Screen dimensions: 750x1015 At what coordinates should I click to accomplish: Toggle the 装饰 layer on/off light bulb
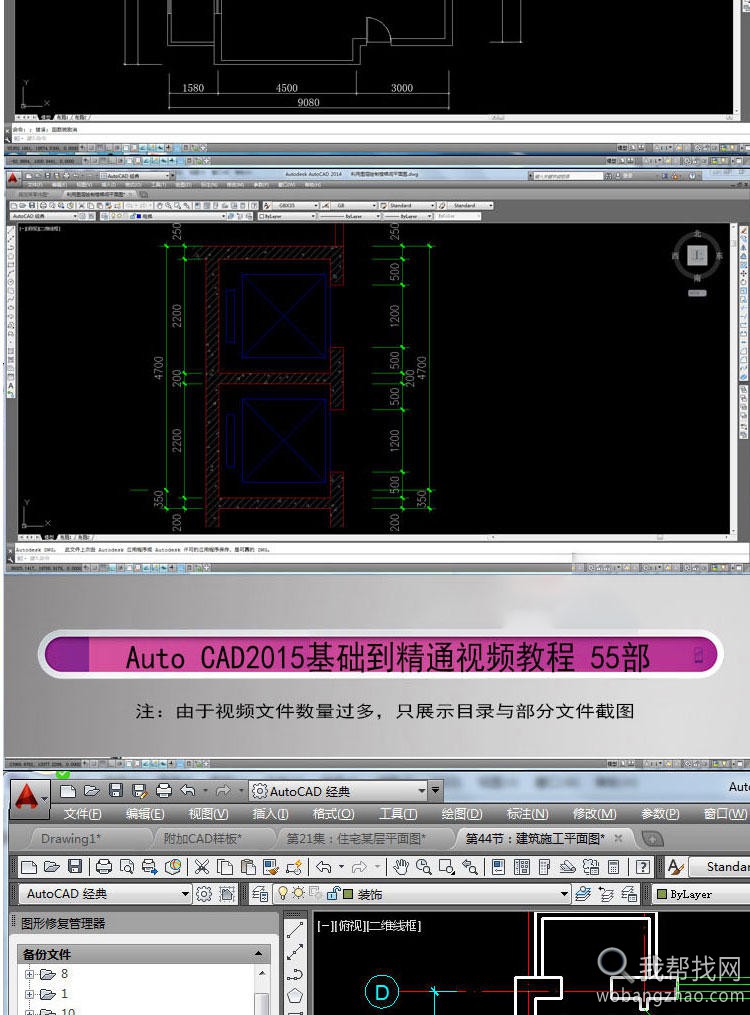283,893
